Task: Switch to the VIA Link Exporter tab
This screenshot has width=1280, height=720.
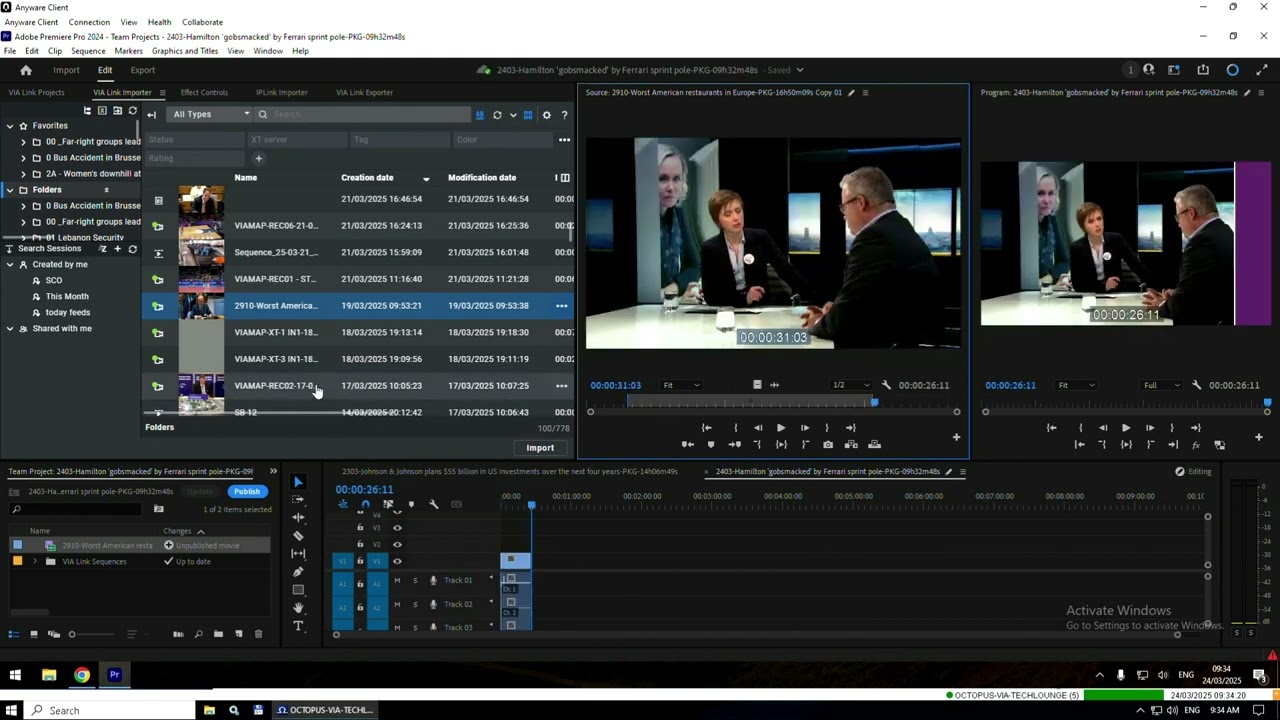Action: click(364, 92)
